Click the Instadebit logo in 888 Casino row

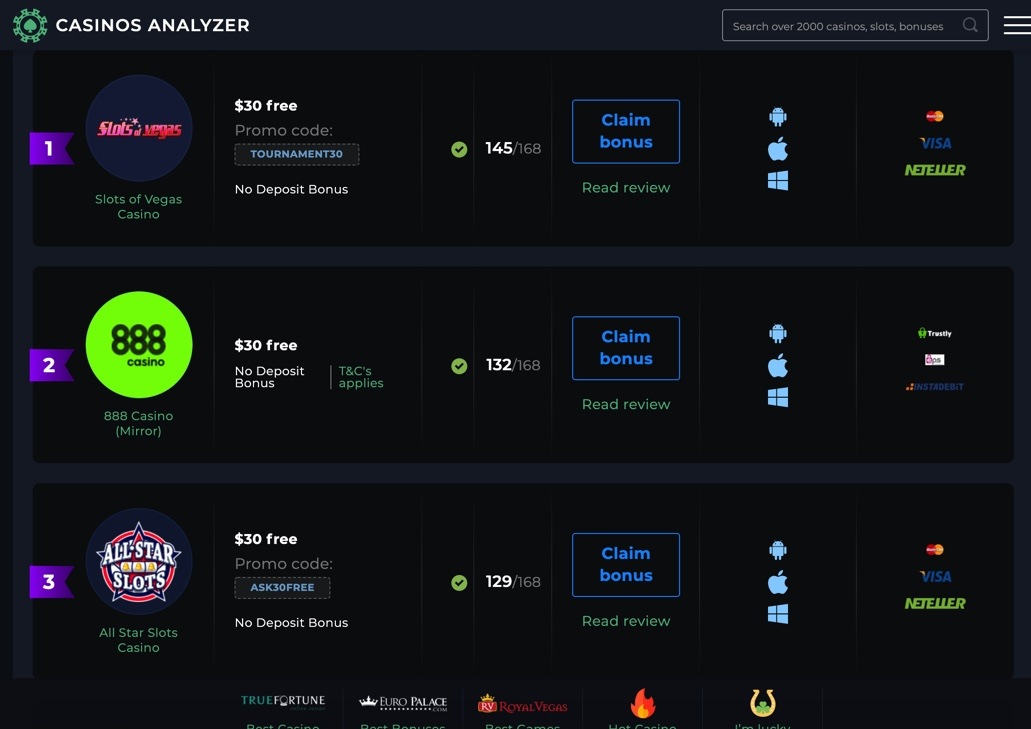(x=935, y=387)
